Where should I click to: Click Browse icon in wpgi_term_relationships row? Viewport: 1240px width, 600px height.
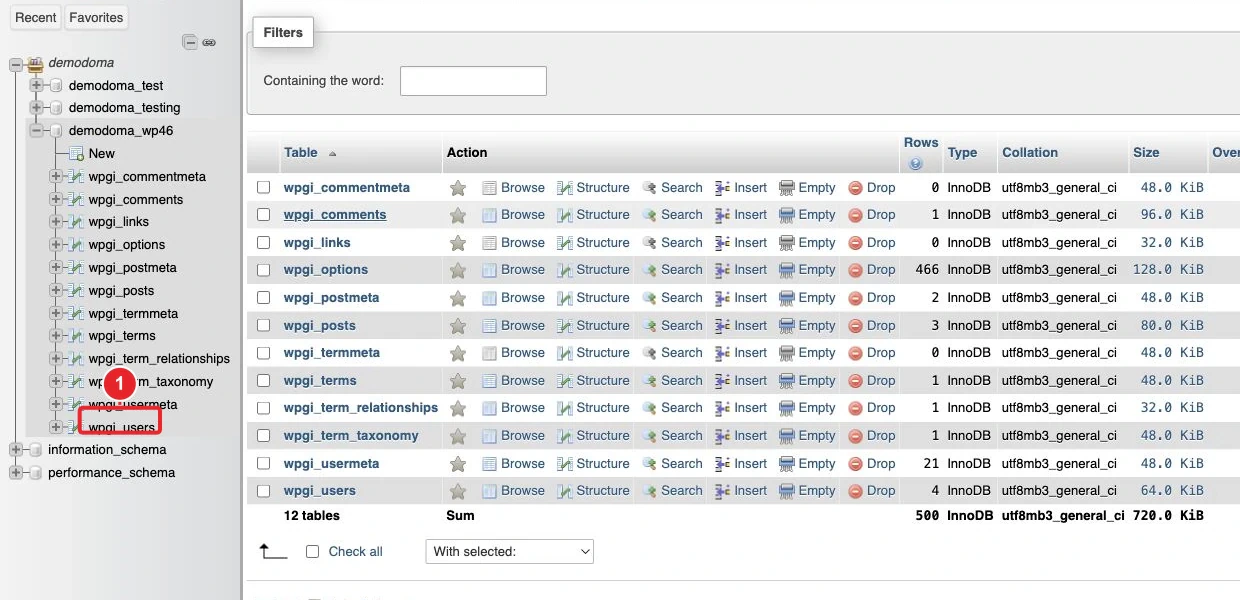point(490,408)
